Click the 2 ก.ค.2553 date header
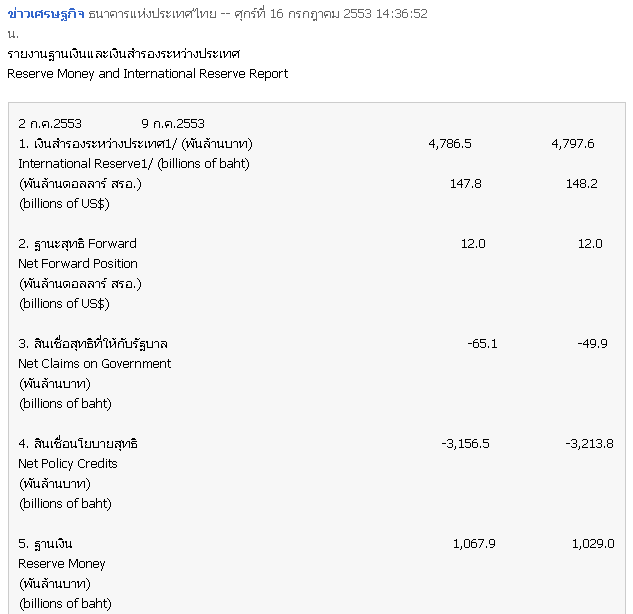The width and height of the screenshot is (633, 614). click(50, 124)
